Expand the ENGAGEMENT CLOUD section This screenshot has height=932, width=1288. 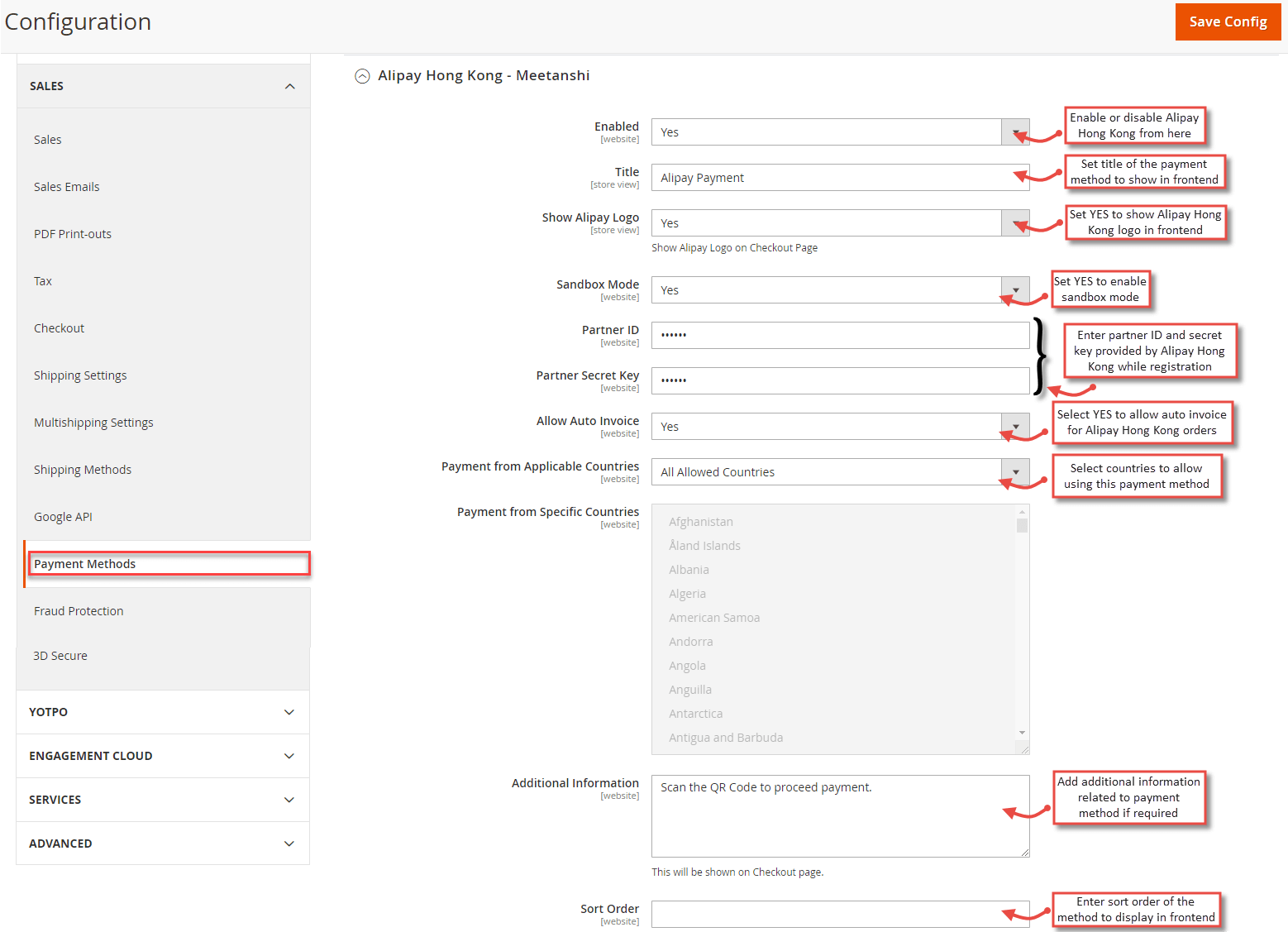click(163, 756)
